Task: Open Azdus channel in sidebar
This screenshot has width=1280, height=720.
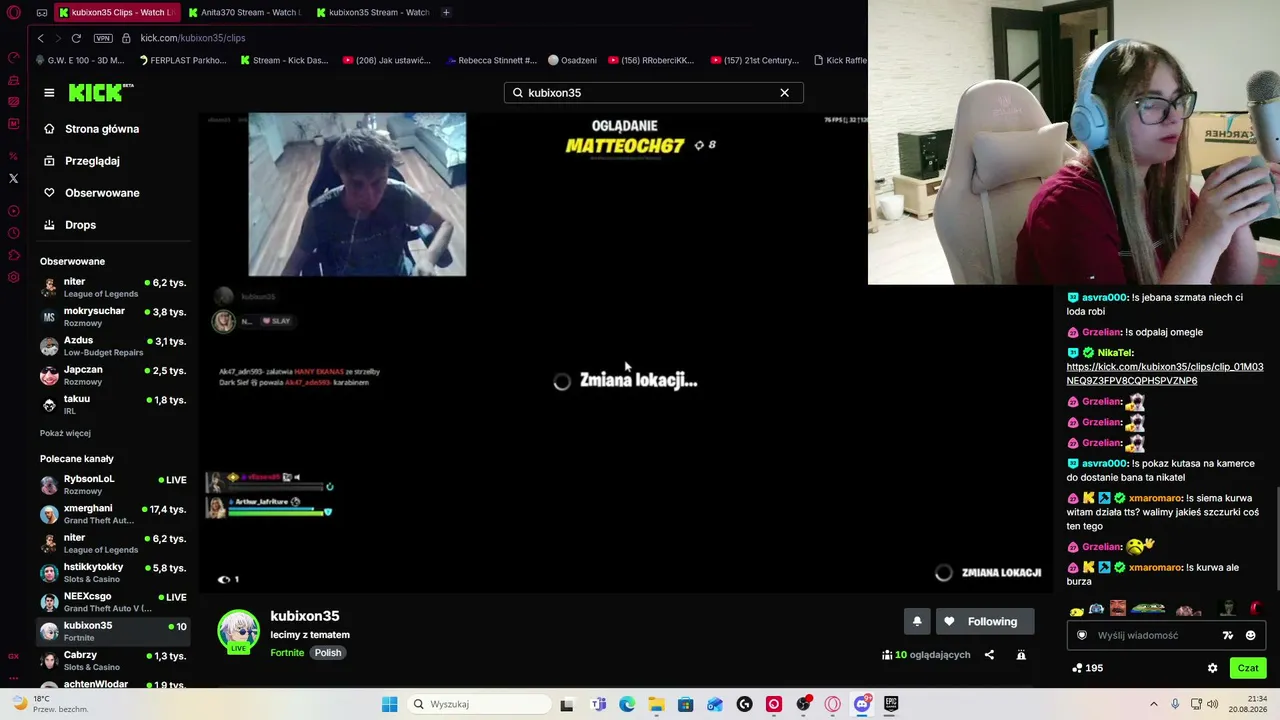Action: point(113,346)
